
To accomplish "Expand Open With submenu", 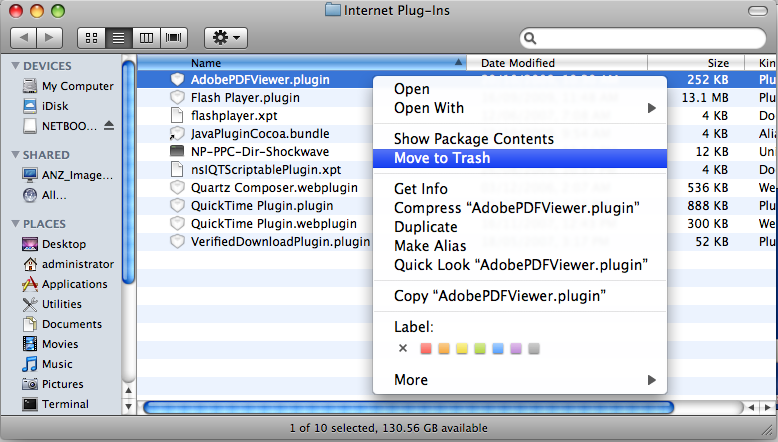I will (x=519, y=108).
